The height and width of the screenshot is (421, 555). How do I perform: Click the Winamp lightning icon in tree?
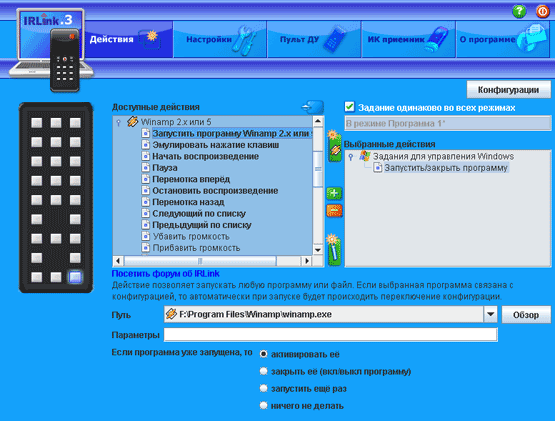(132, 121)
